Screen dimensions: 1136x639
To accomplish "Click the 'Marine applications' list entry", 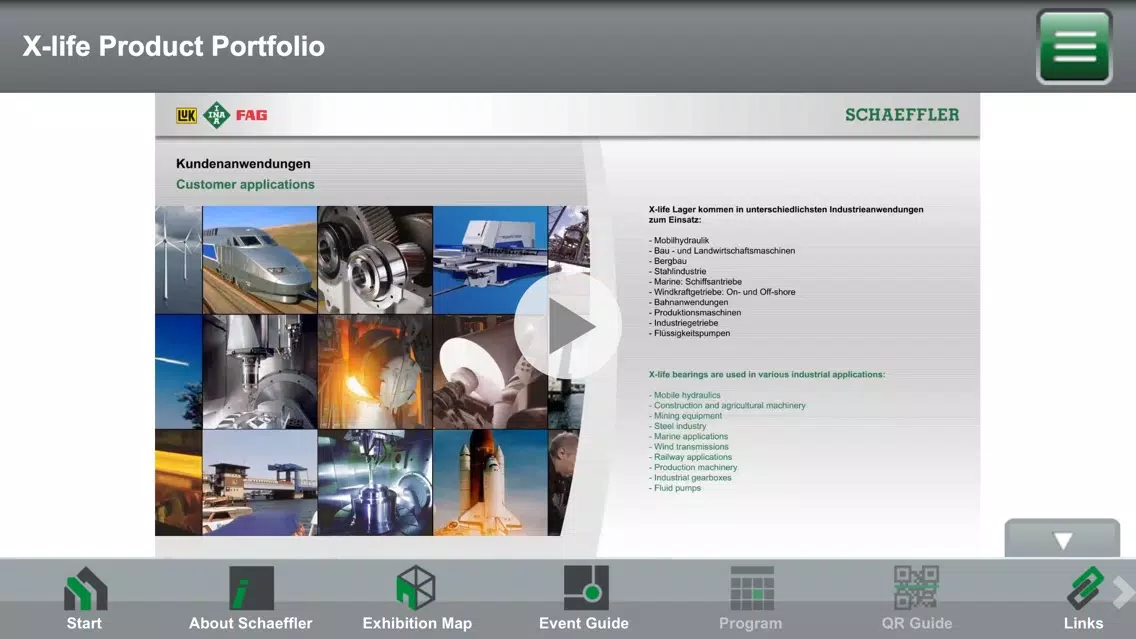I will [688, 437].
